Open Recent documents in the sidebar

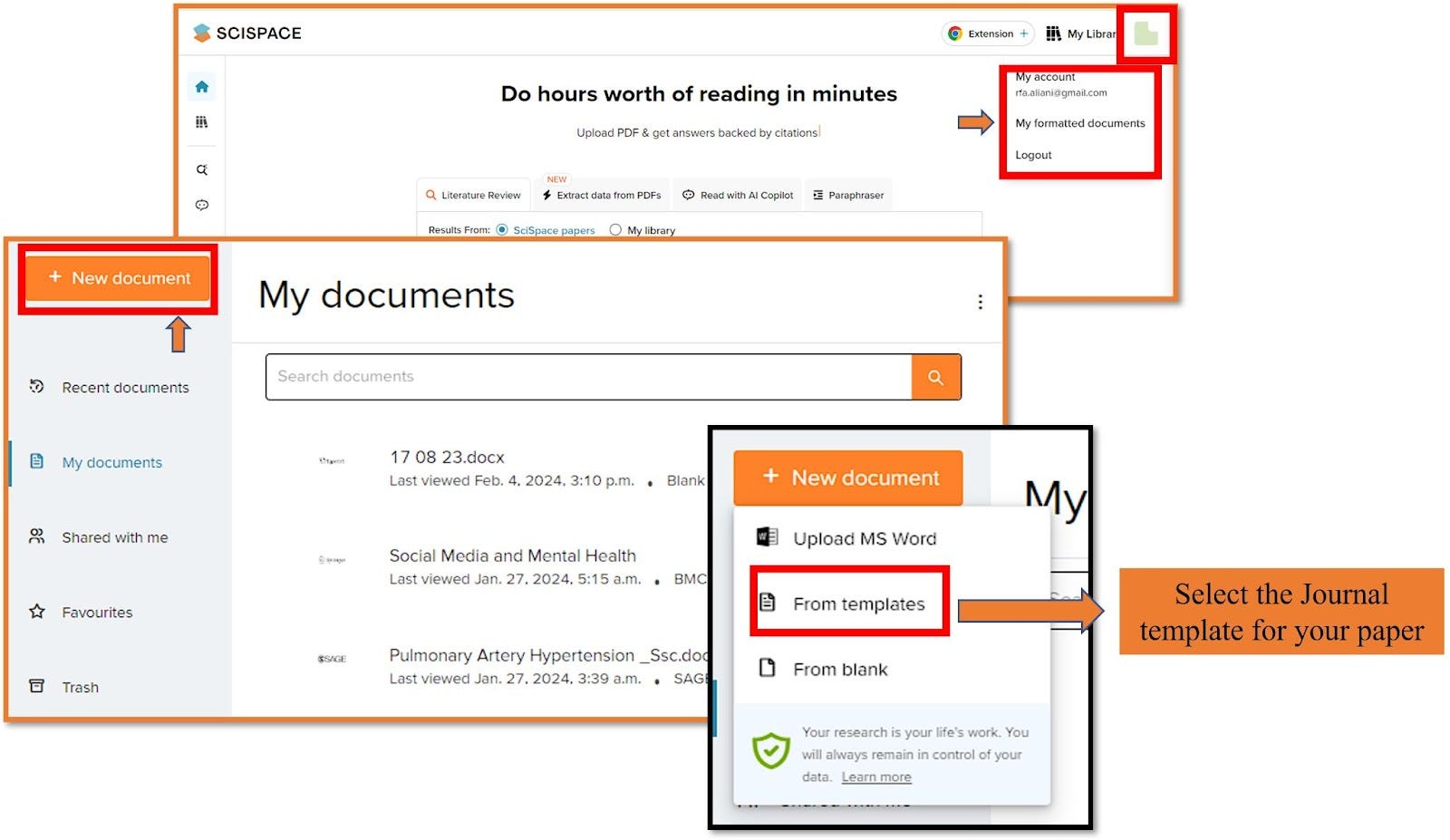(x=125, y=388)
